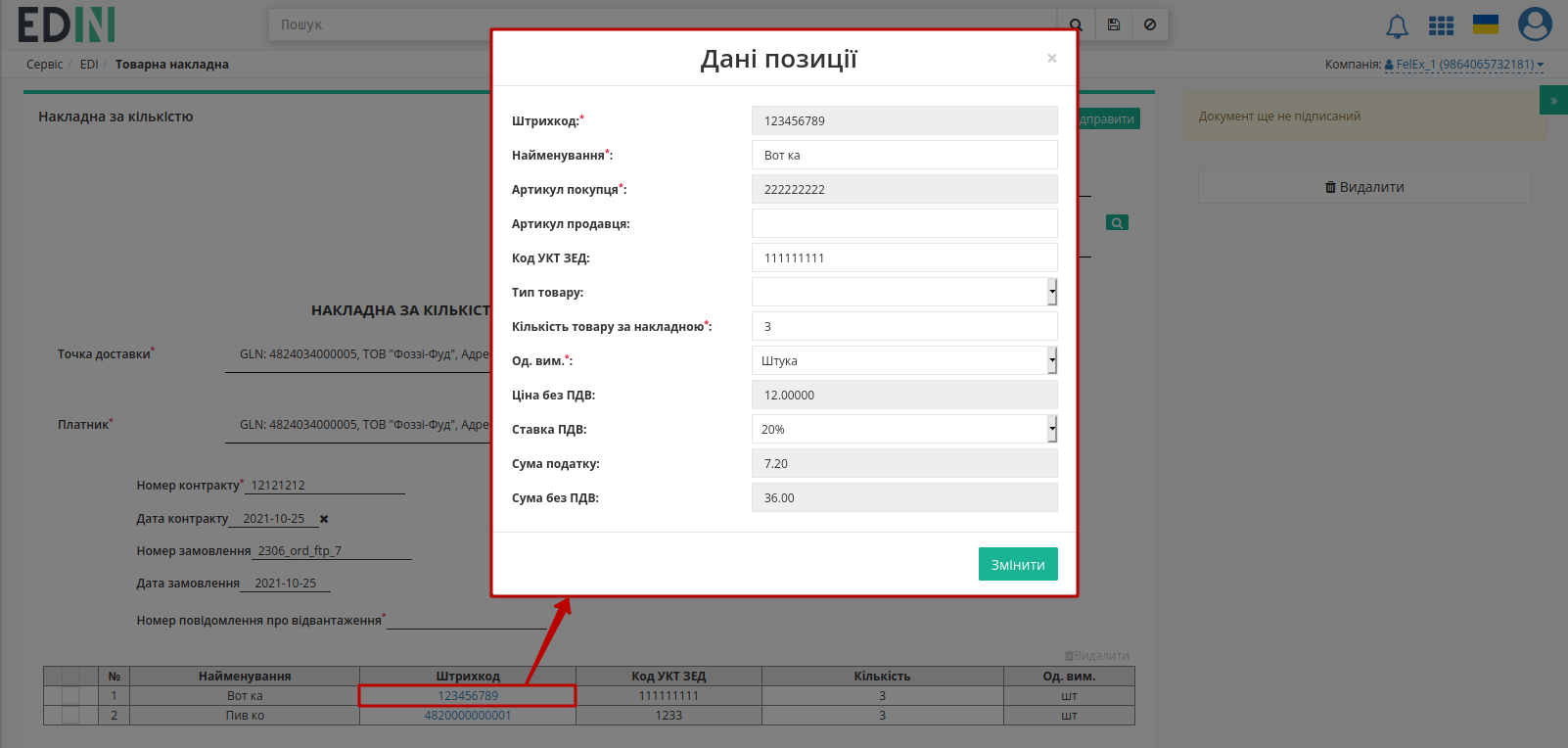Click the Код УКТ ЗЕД column header
1568x748 pixels.
tap(669, 677)
